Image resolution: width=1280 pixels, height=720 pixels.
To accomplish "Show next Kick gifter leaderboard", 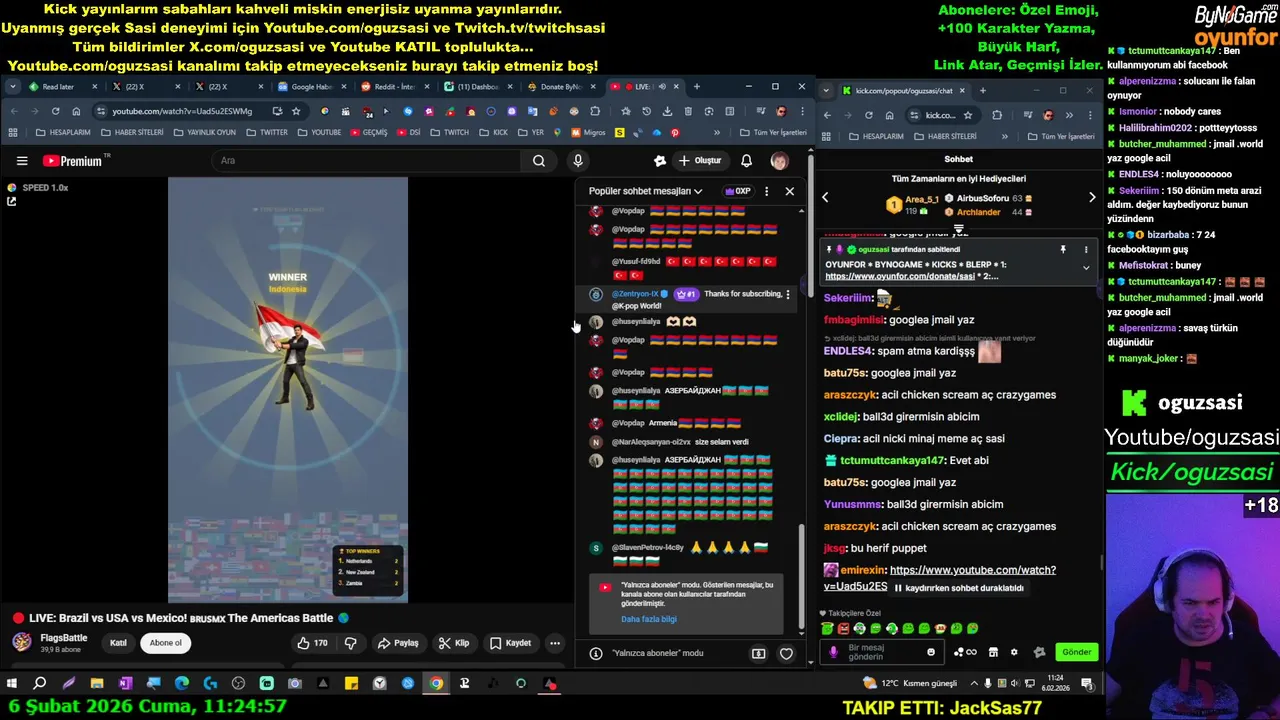I will tap(1092, 198).
